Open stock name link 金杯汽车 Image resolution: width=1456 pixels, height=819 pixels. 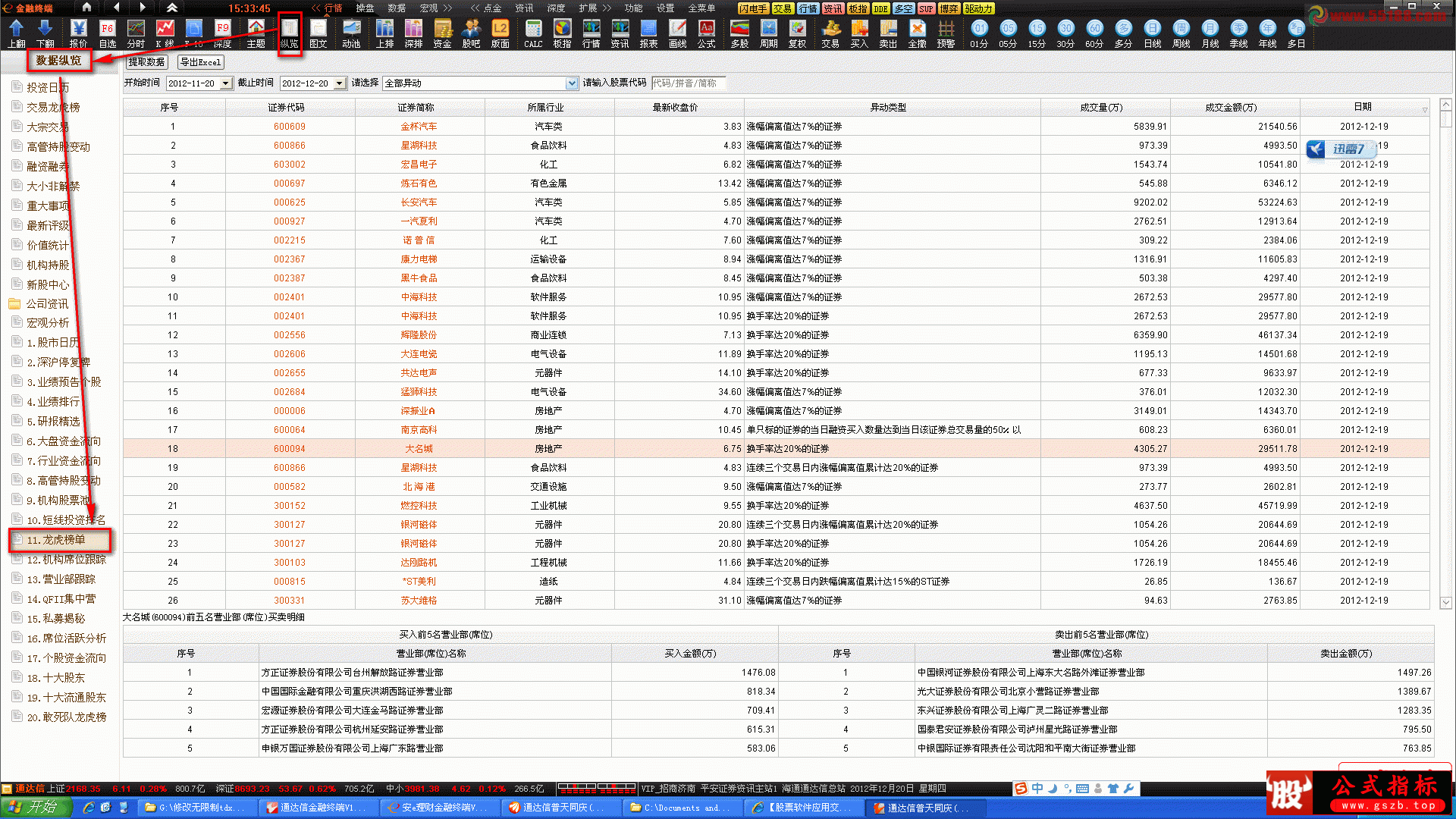tap(419, 126)
